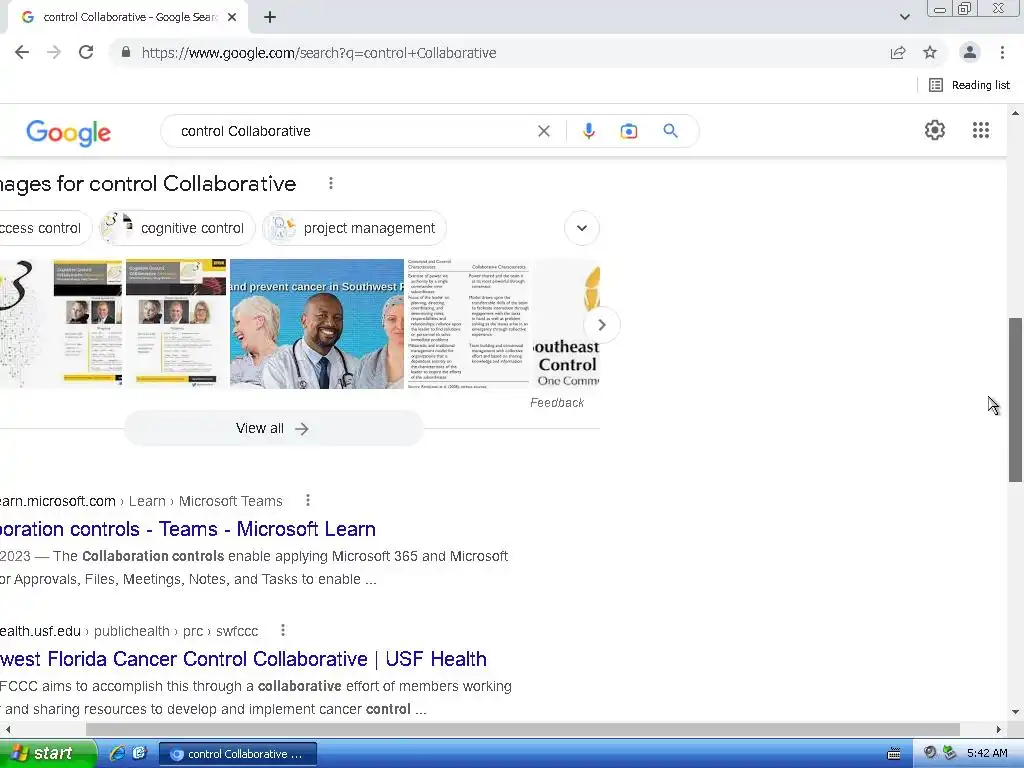1024x768 pixels.
Task: Click the address bar URL
Action: pyautogui.click(x=319, y=53)
